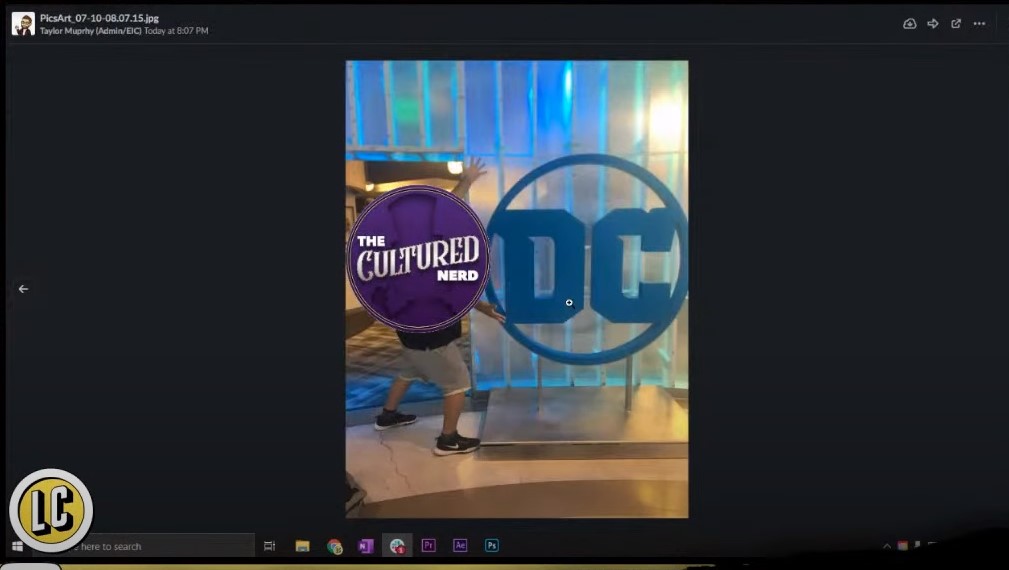Go back with the left arrow
The width and height of the screenshot is (1009, 570).
pos(23,289)
